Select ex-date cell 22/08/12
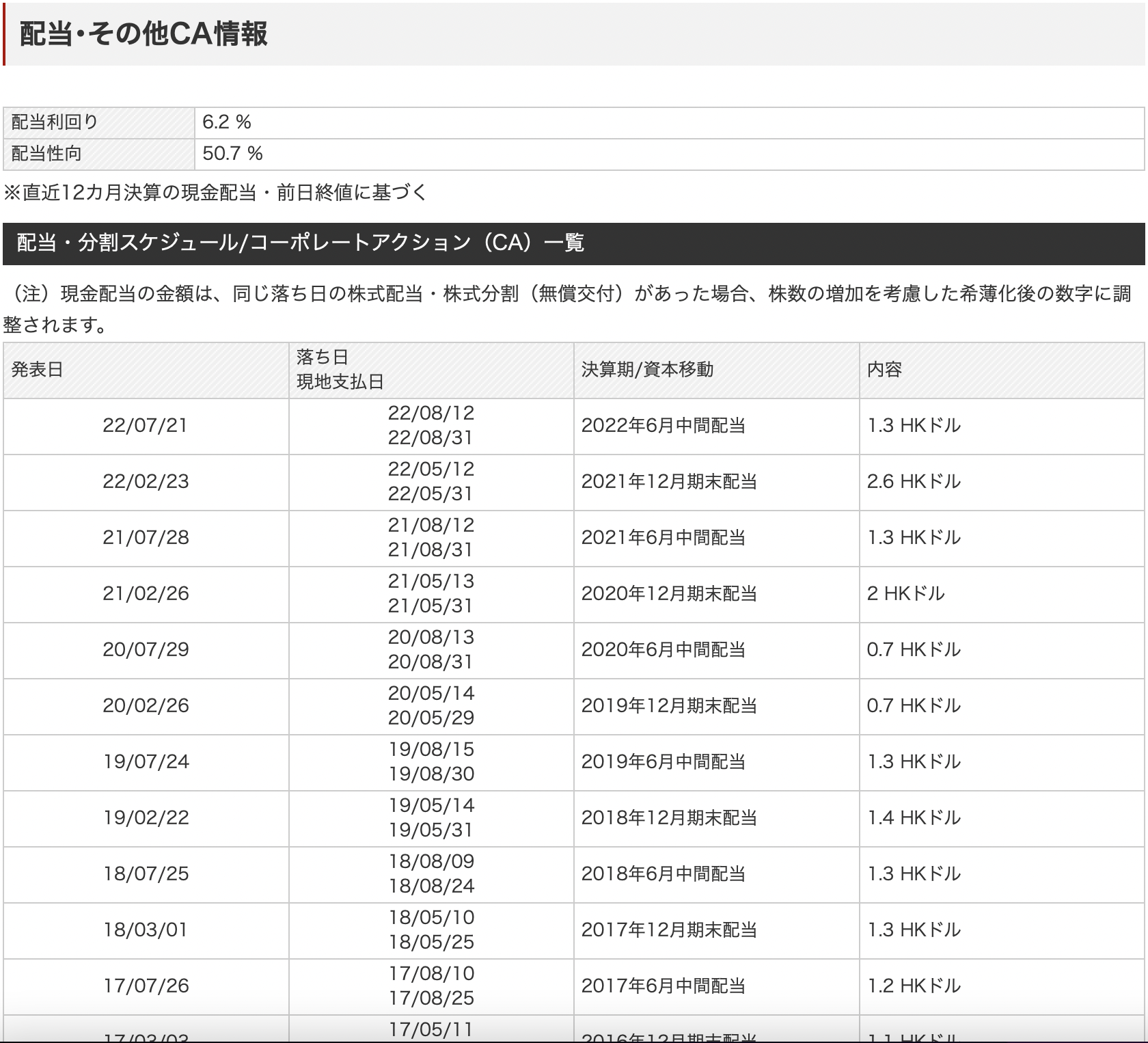The width and height of the screenshot is (1148, 1043). coord(431,426)
